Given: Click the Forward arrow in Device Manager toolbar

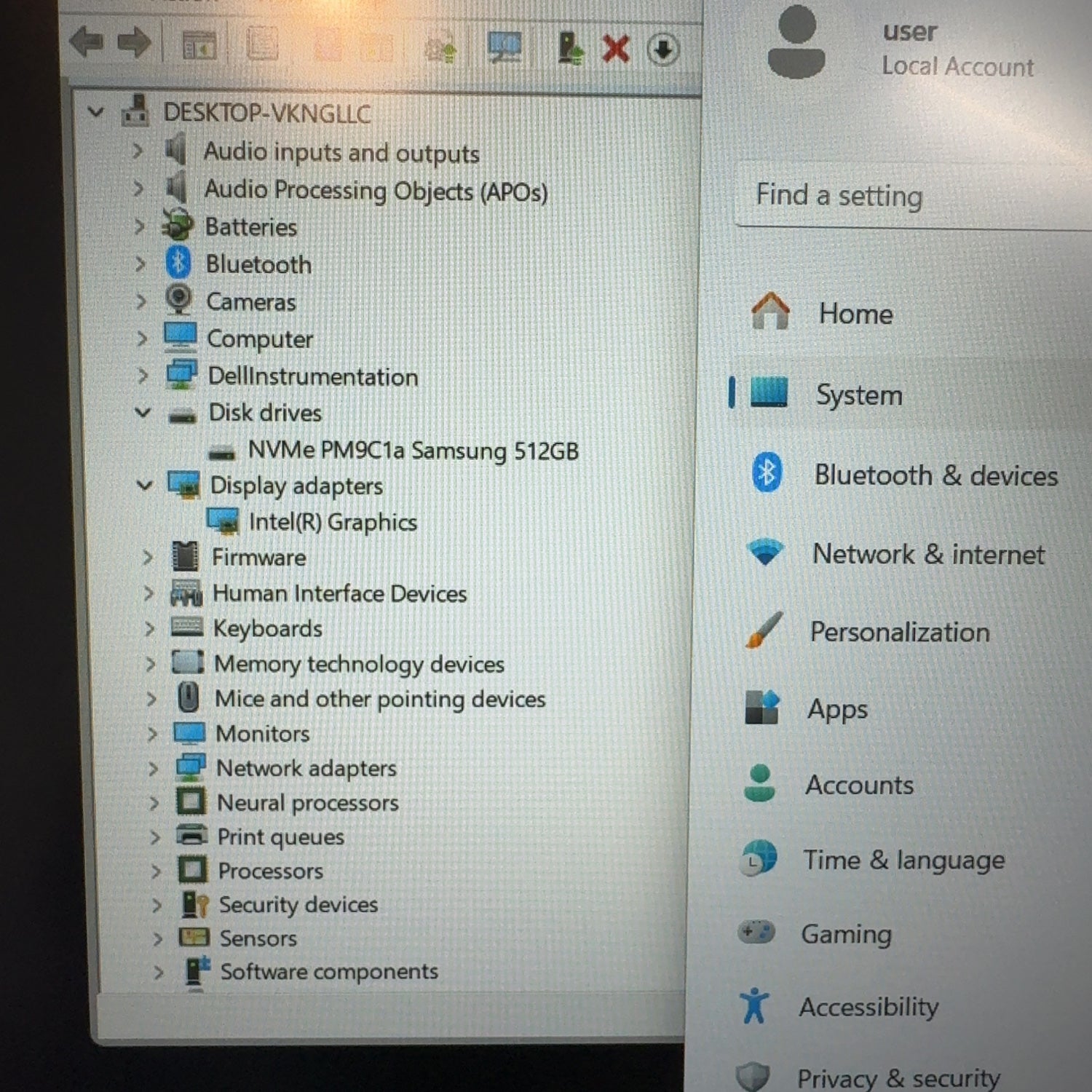Looking at the screenshot, I should pos(133,43).
